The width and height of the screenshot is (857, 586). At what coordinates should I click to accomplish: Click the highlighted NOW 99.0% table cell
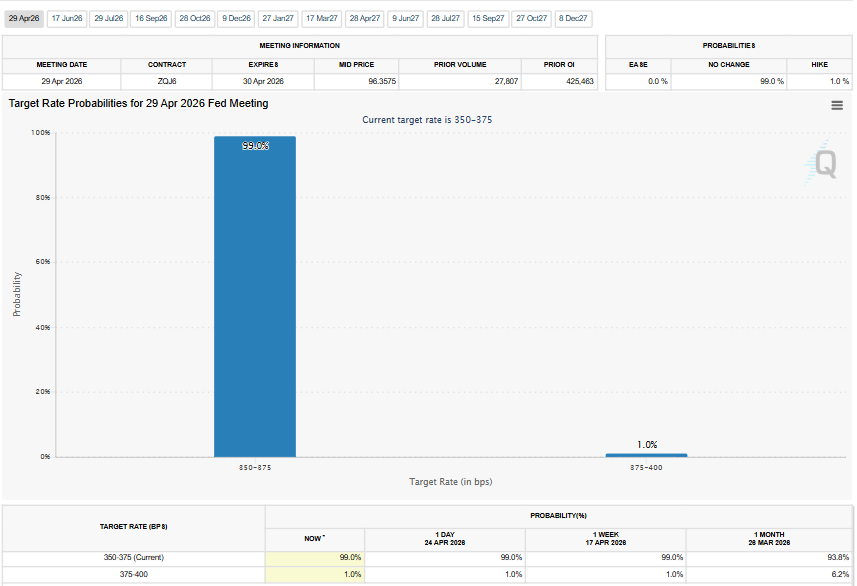pos(316,557)
